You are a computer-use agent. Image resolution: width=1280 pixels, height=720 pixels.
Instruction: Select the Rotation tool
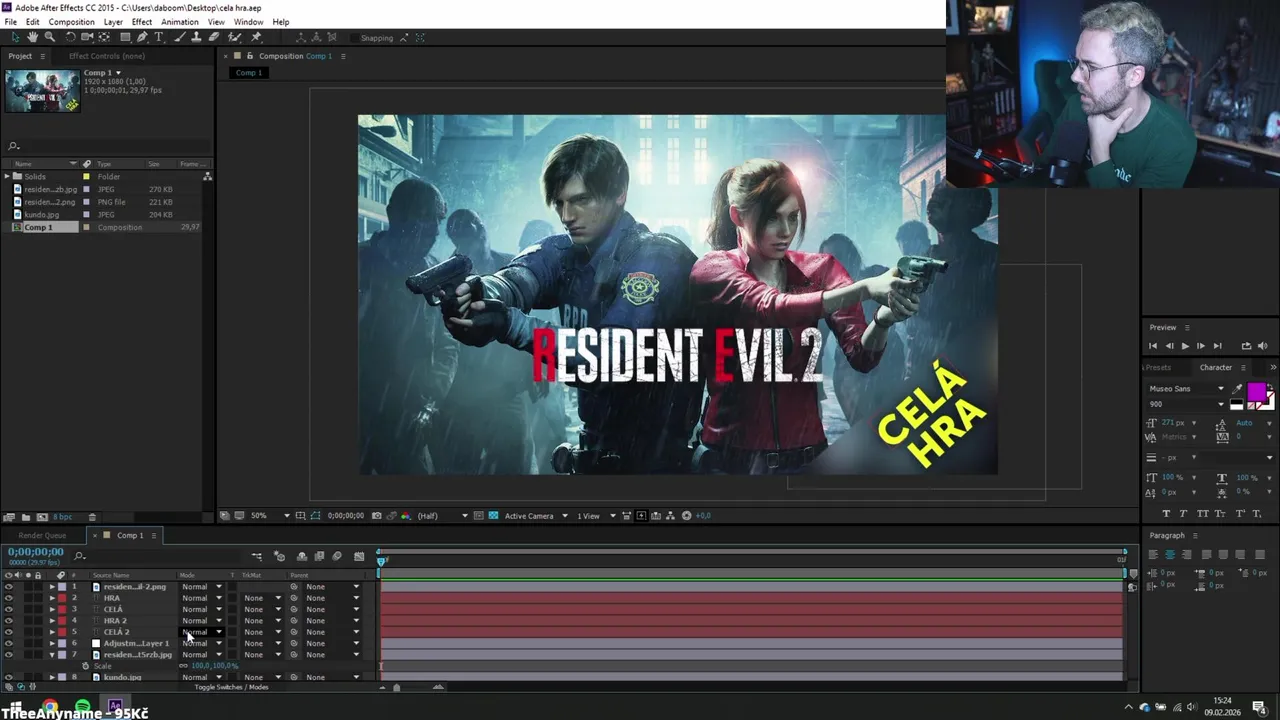point(70,37)
